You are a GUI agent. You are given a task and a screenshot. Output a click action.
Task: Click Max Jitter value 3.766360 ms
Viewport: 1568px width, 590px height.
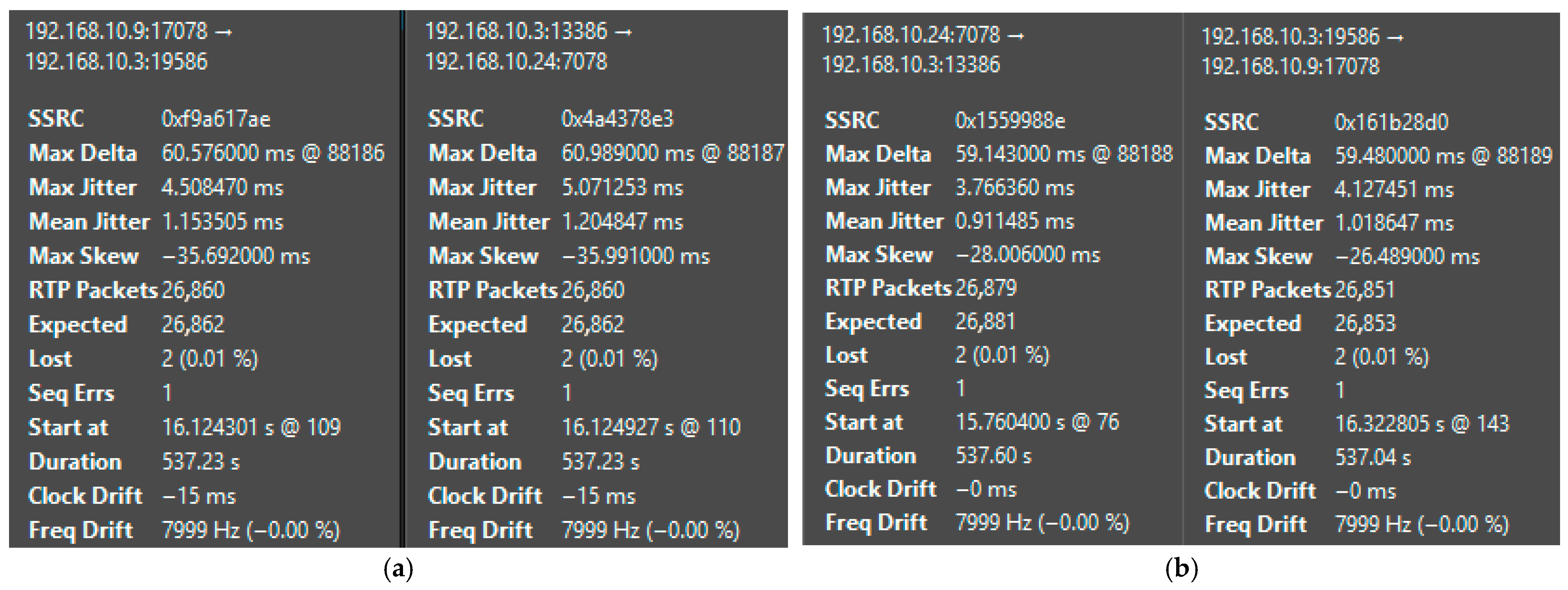[x=1014, y=188]
